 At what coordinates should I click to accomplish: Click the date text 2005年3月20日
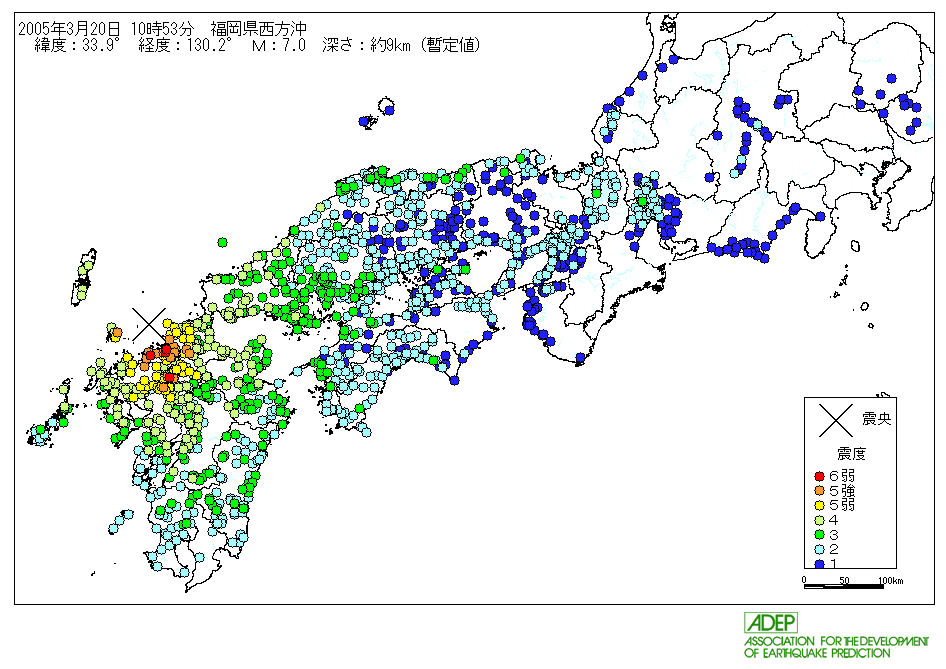[x=69, y=28]
